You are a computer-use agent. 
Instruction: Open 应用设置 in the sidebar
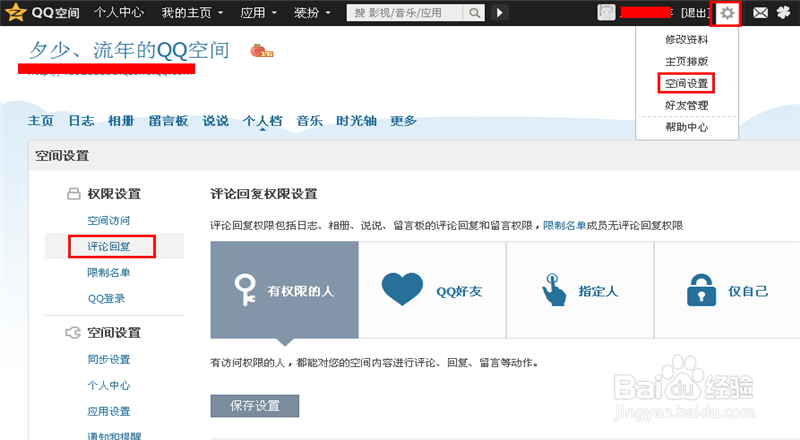(109, 411)
